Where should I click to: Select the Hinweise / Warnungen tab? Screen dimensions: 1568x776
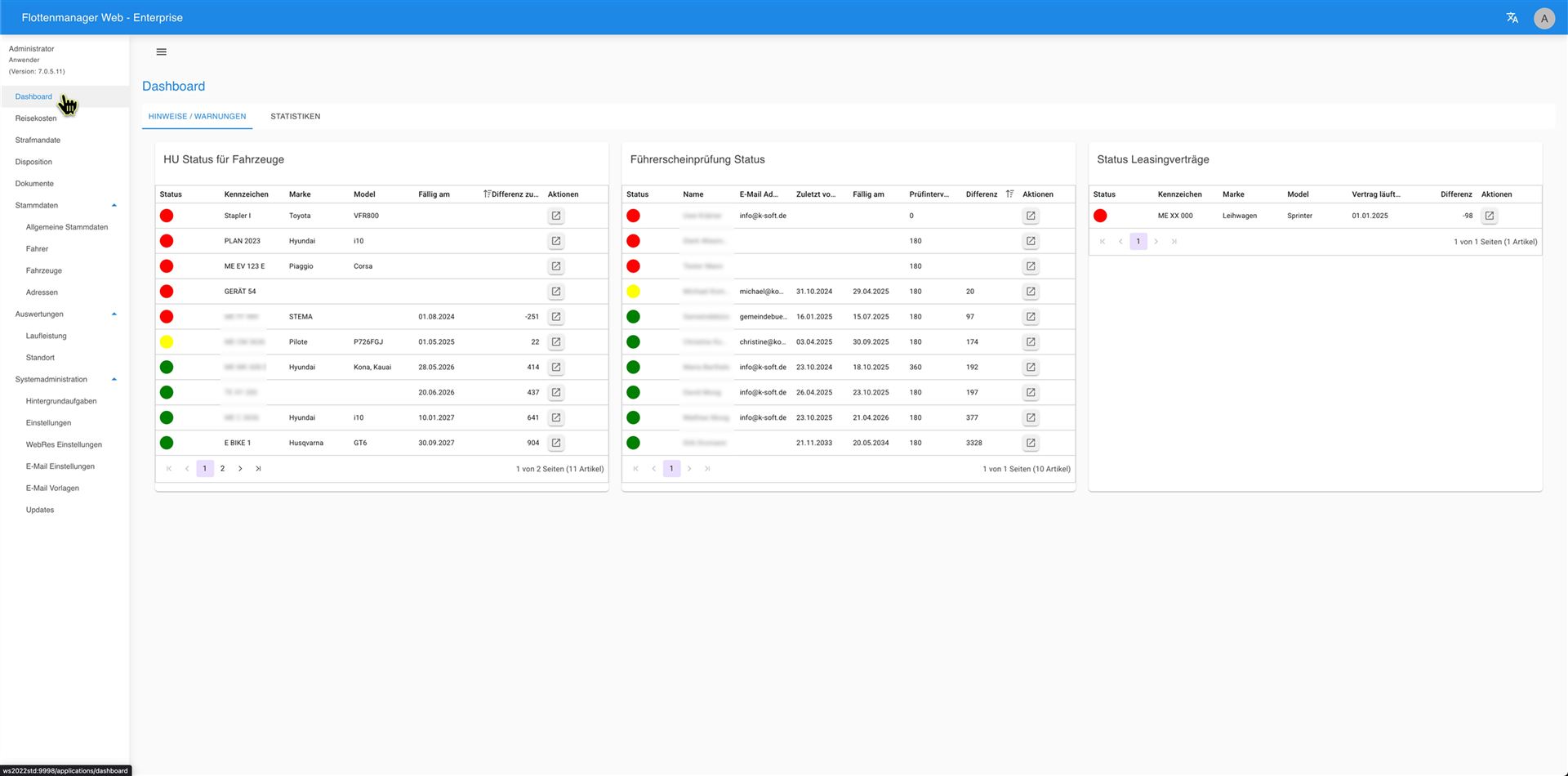click(197, 117)
